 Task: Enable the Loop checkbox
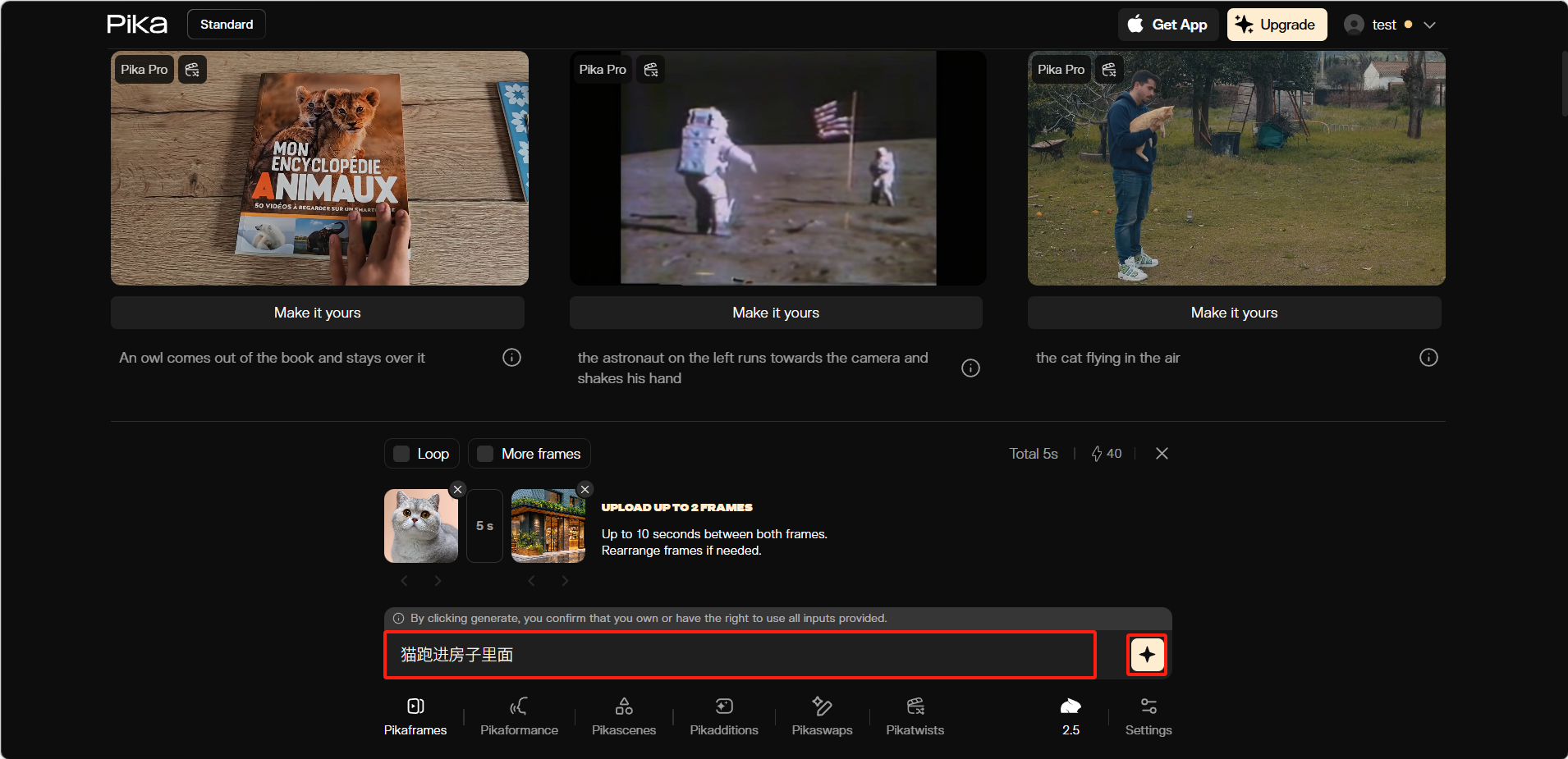(x=401, y=454)
